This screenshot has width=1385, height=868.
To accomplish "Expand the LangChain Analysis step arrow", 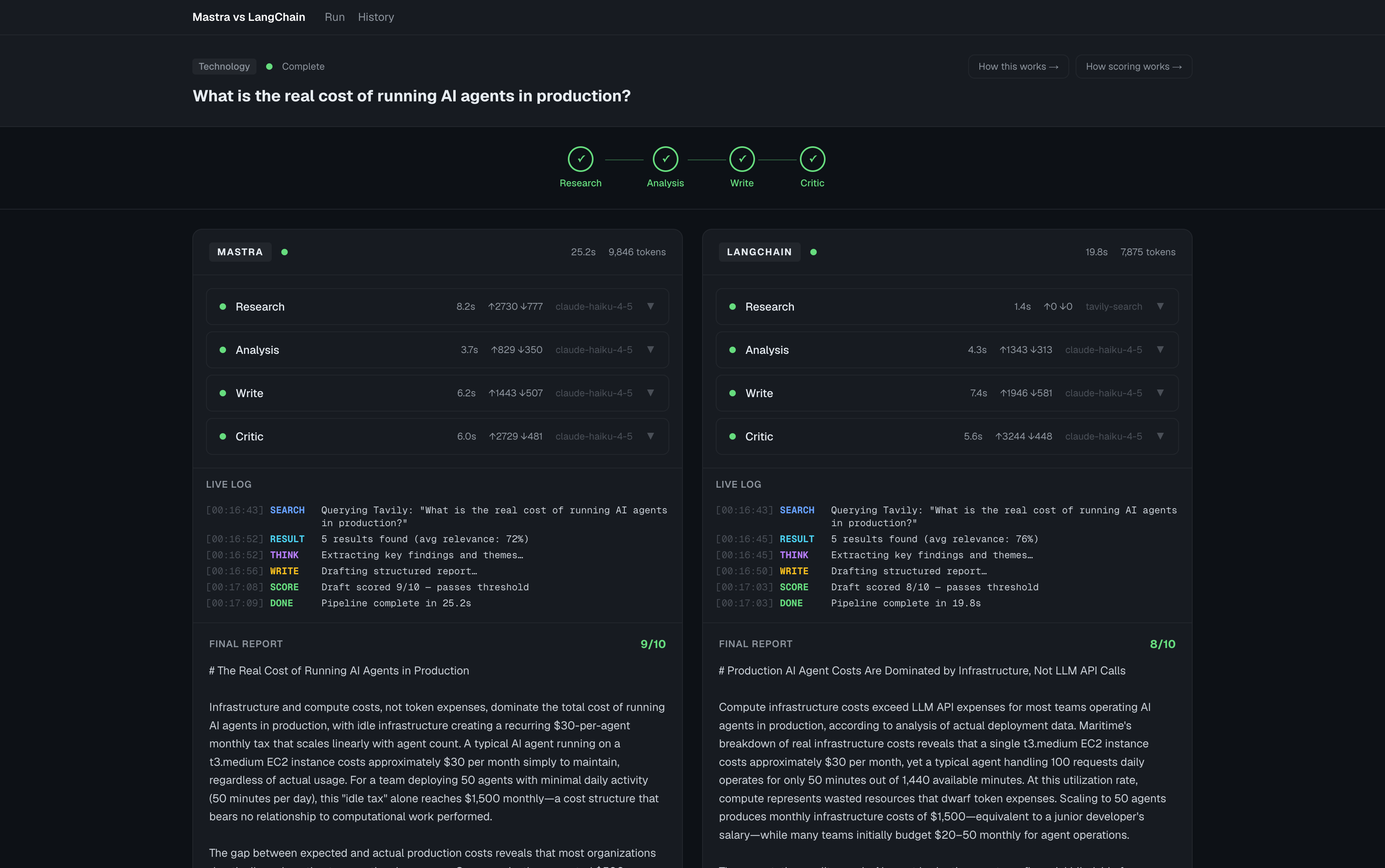I will coord(1160,349).
